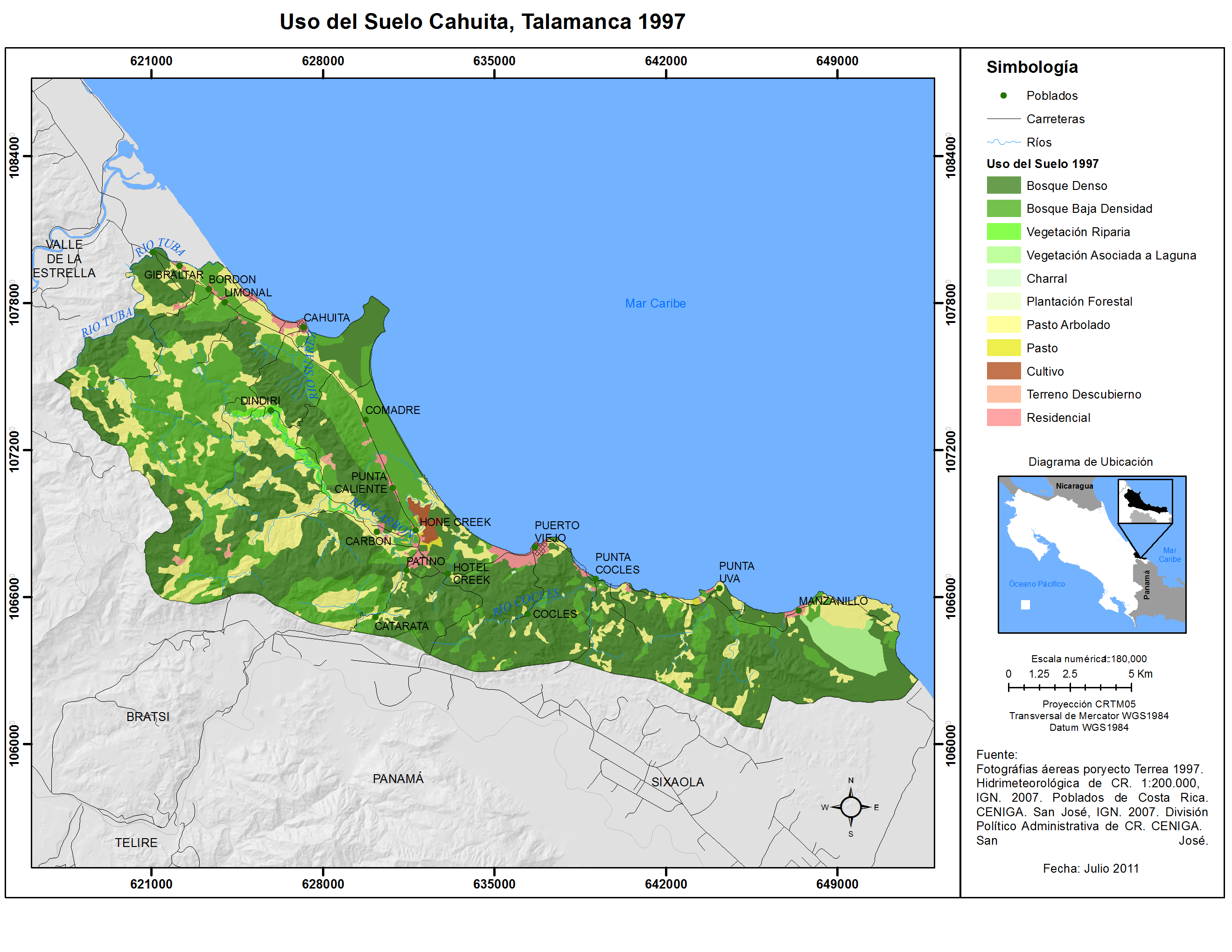Click the CARBON label
The width and height of the screenshot is (1232, 952).
368,541
